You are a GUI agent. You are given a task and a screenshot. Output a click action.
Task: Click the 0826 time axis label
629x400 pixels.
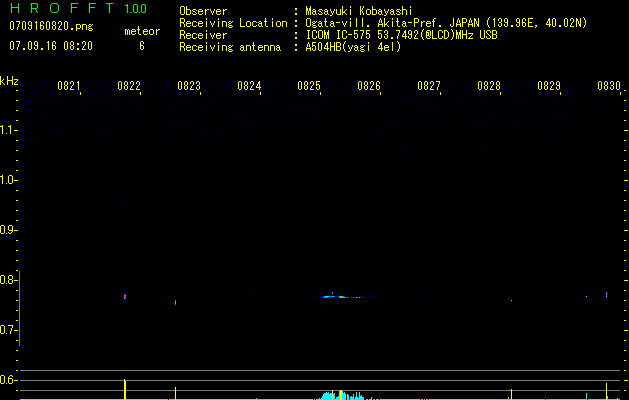click(369, 85)
